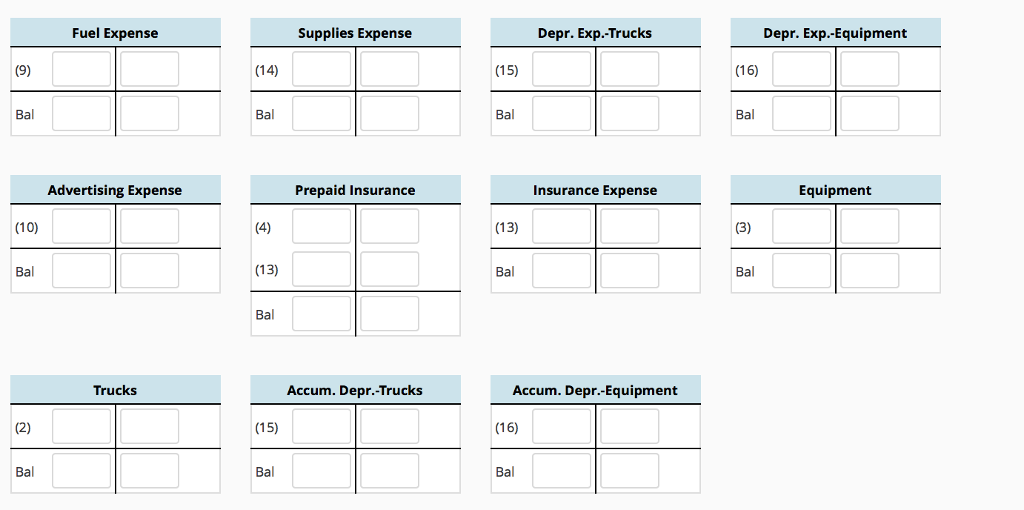The image size is (1024, 510).
Task: Select Accum. Depr.-Trucks credit field for entry (15)
Action: point(389,426)
